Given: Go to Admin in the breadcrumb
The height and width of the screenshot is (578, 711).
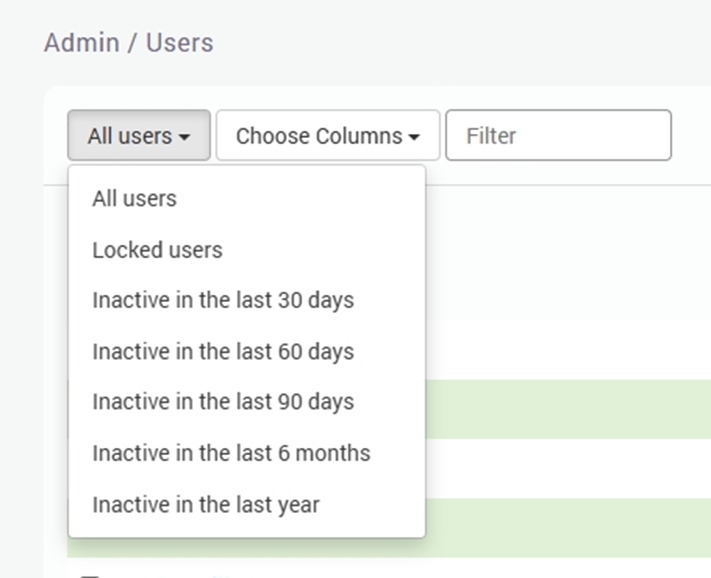Looking at the screenshot, I should pyautogui.click(x=81, y=43).
